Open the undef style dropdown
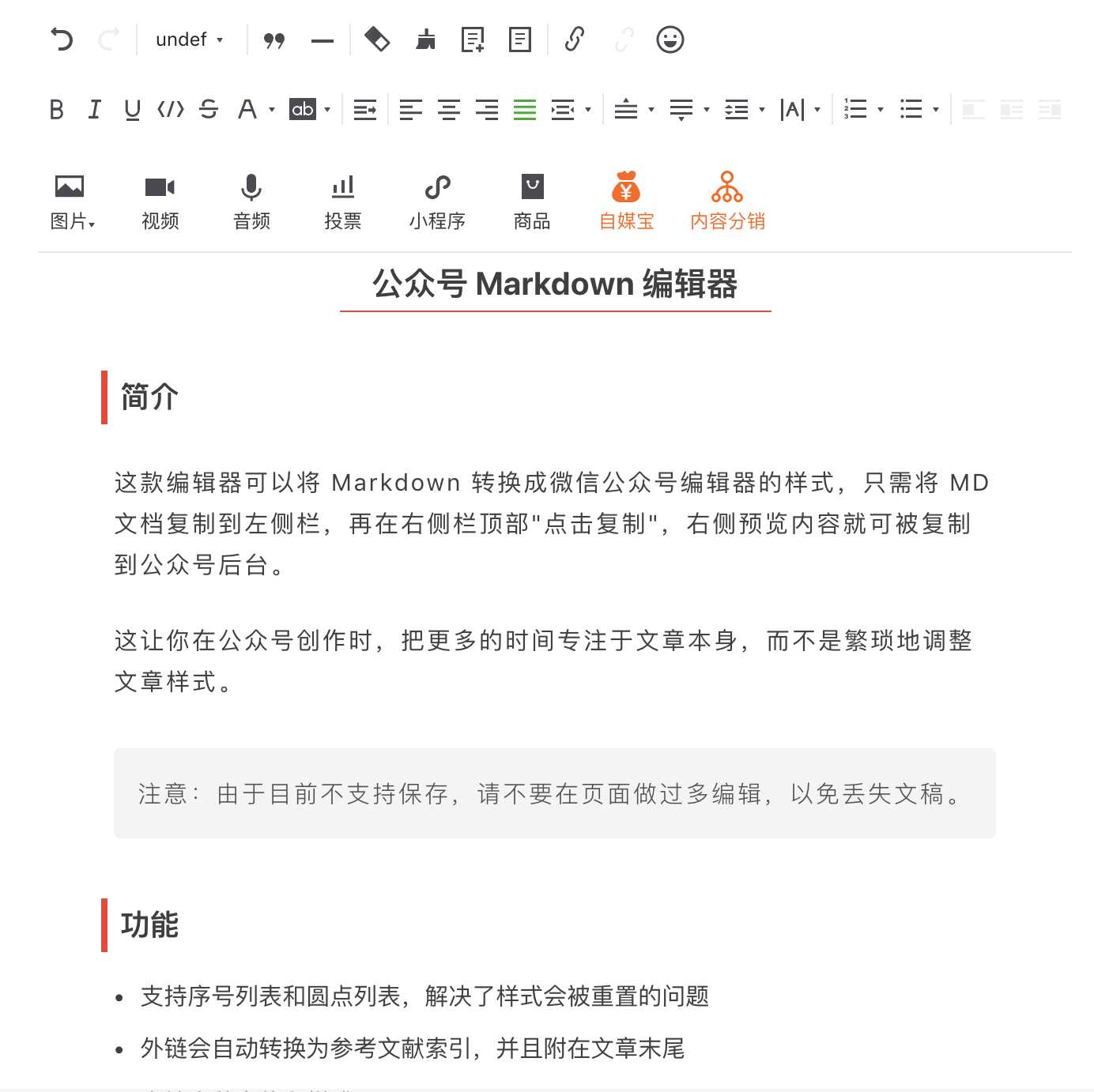The image size is (1094, 1092). coord(187,40)
